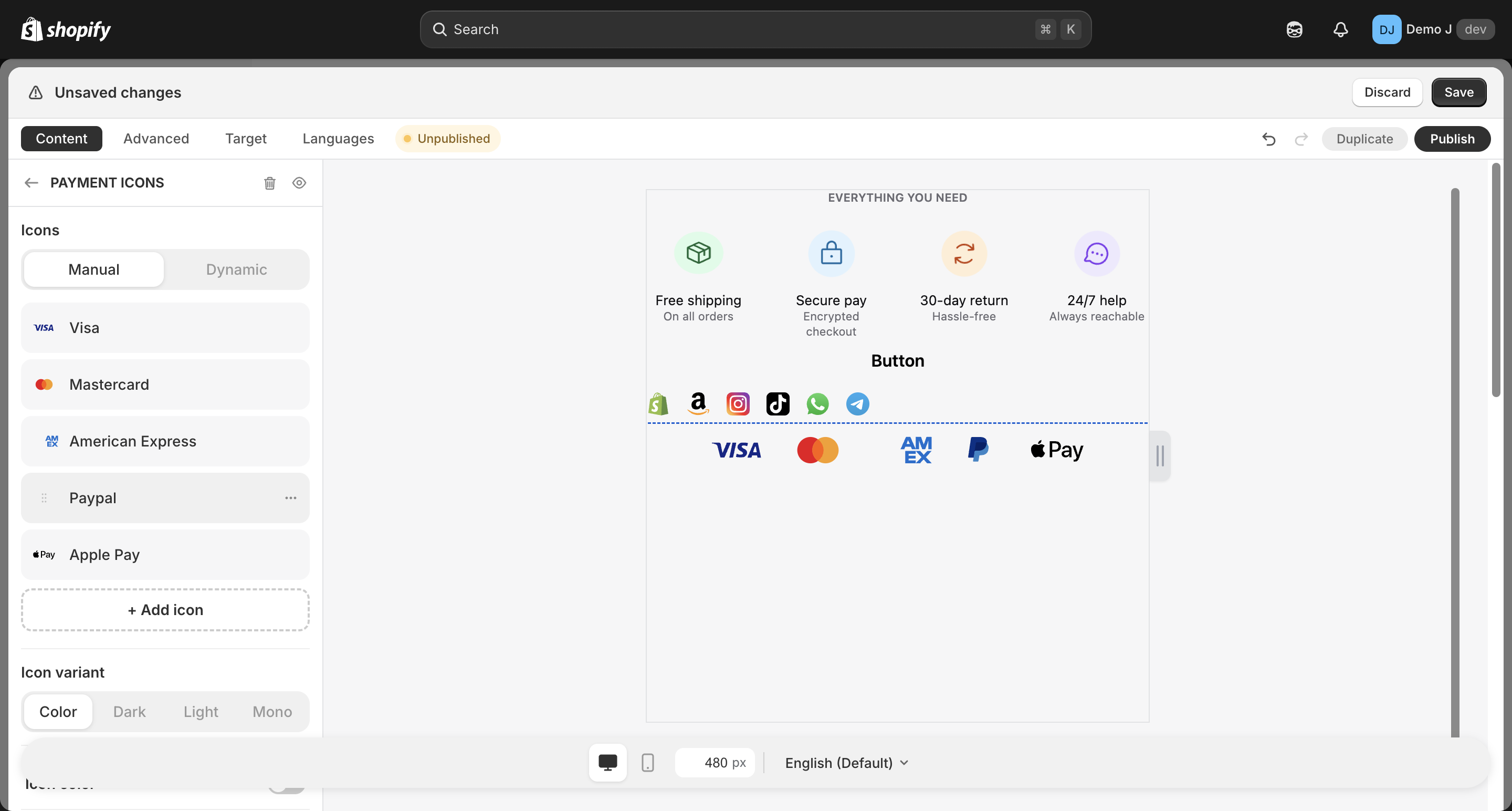Open the American Express icon row
This screenshot has width=1512, height=811.
(165, 442)
